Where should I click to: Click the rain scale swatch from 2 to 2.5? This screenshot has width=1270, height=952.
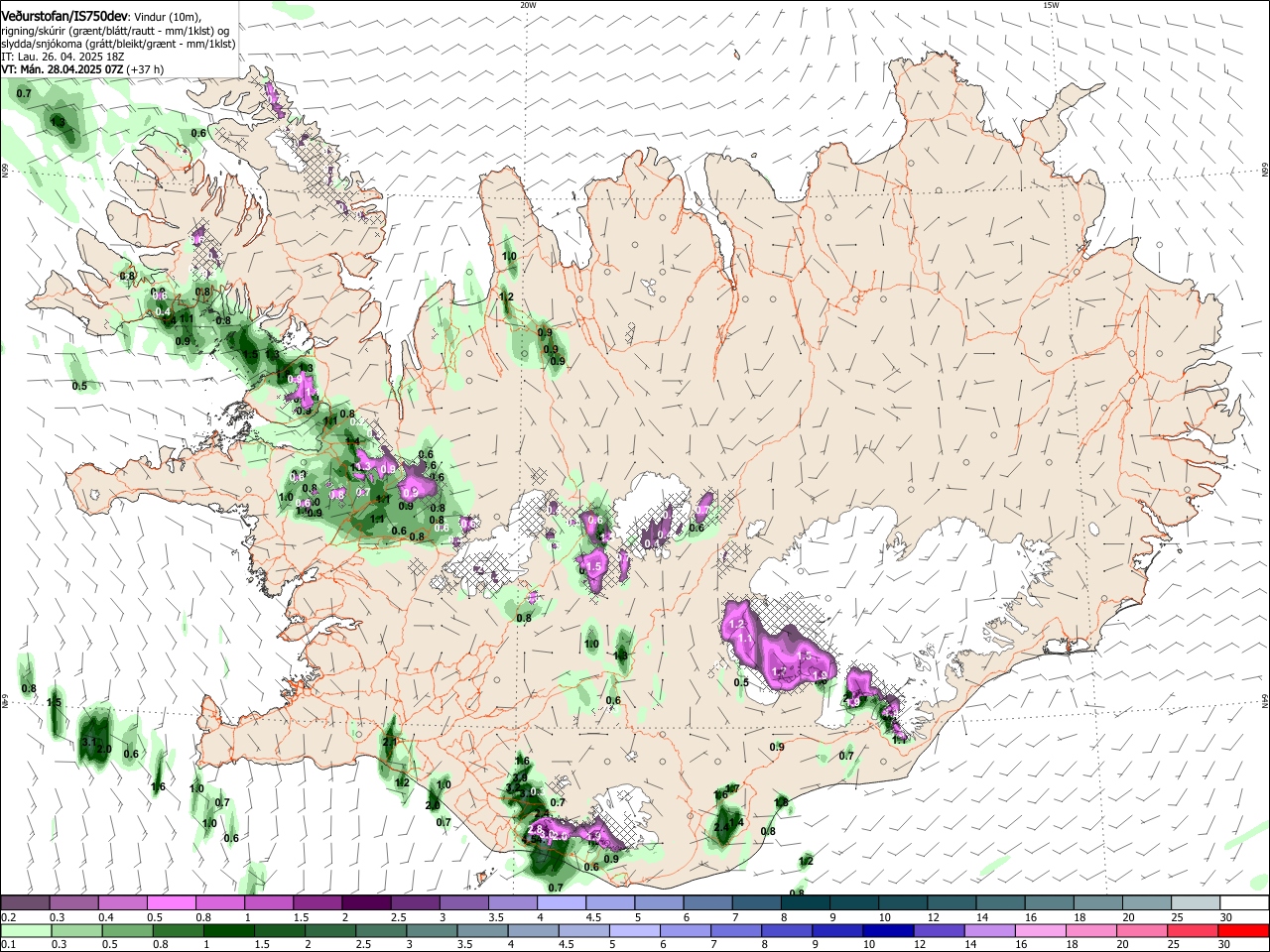[x=330, y=930]
